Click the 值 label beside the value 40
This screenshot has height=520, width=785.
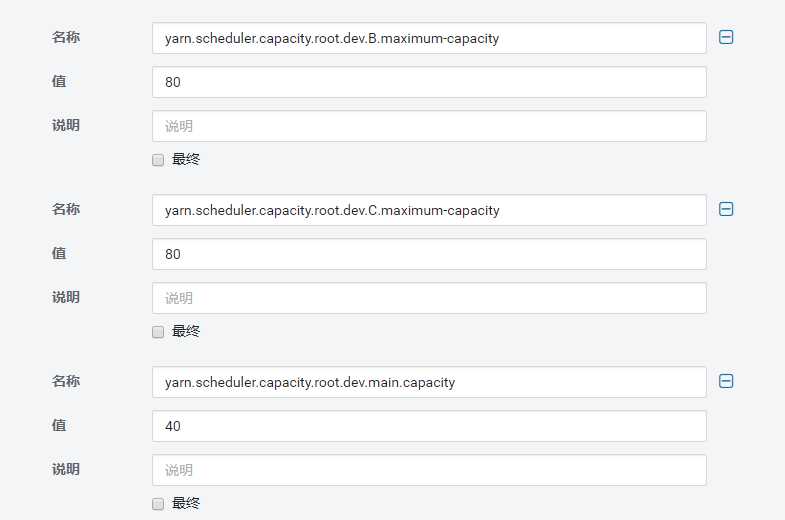[59, 425]
